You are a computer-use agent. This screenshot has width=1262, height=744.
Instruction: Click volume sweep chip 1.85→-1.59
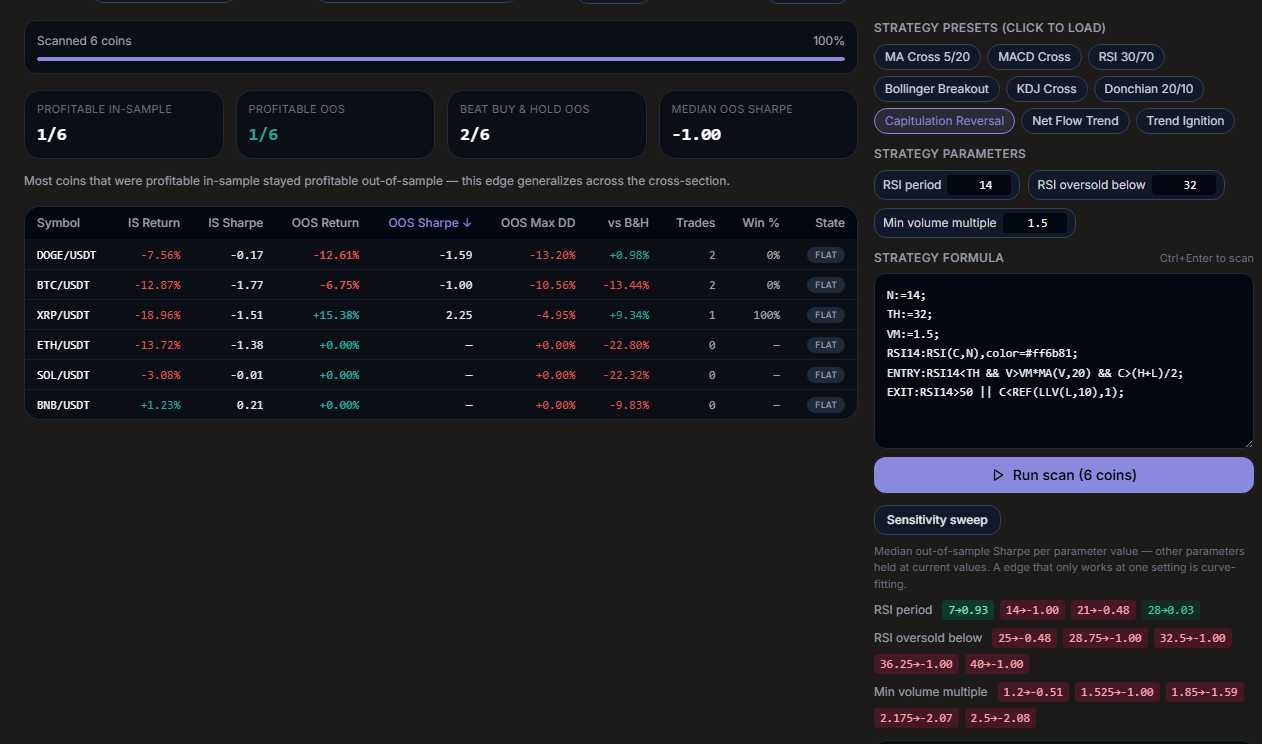1204,692
